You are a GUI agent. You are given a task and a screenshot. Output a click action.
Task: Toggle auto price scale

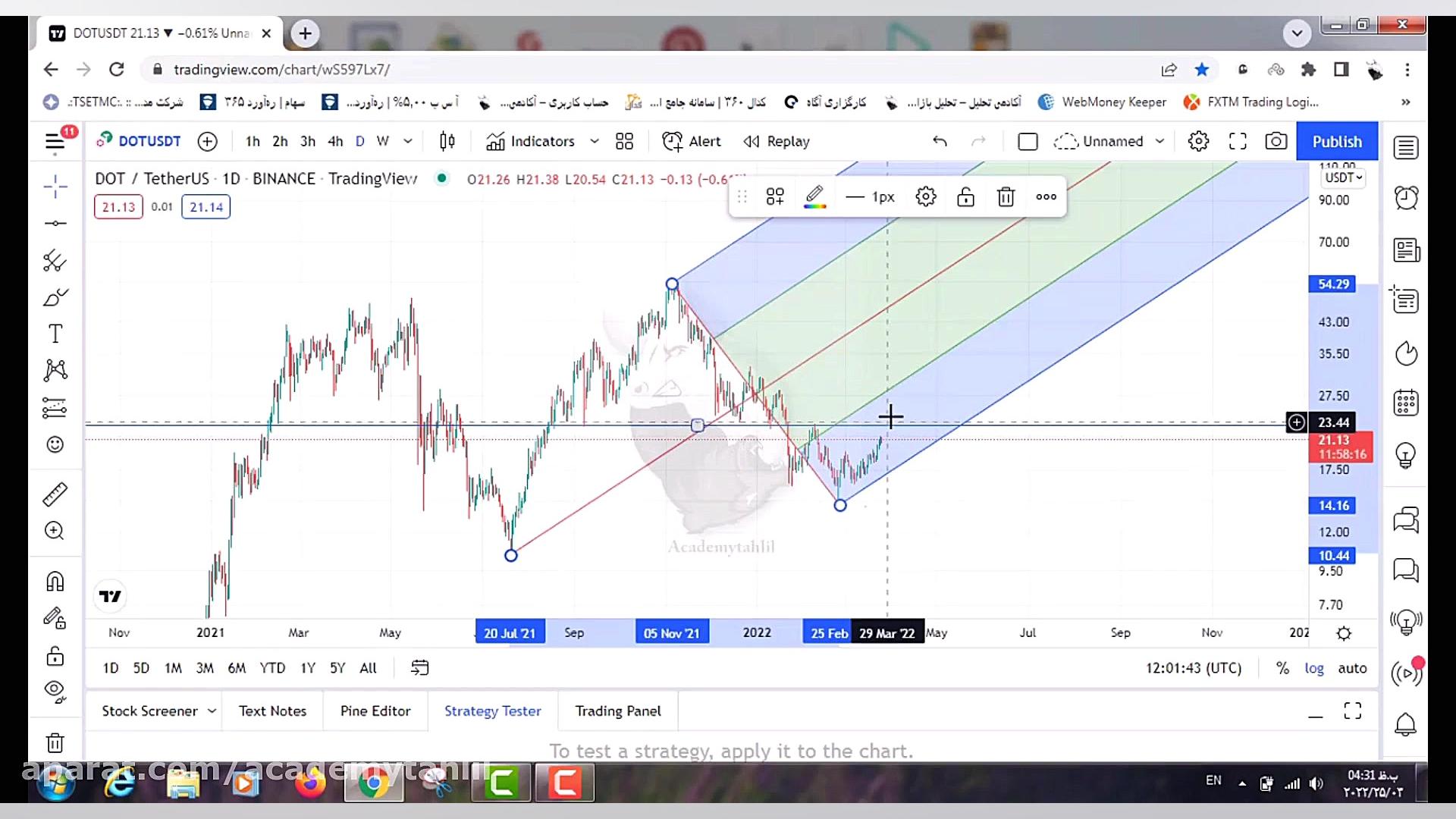click(x=1352, y=668)
